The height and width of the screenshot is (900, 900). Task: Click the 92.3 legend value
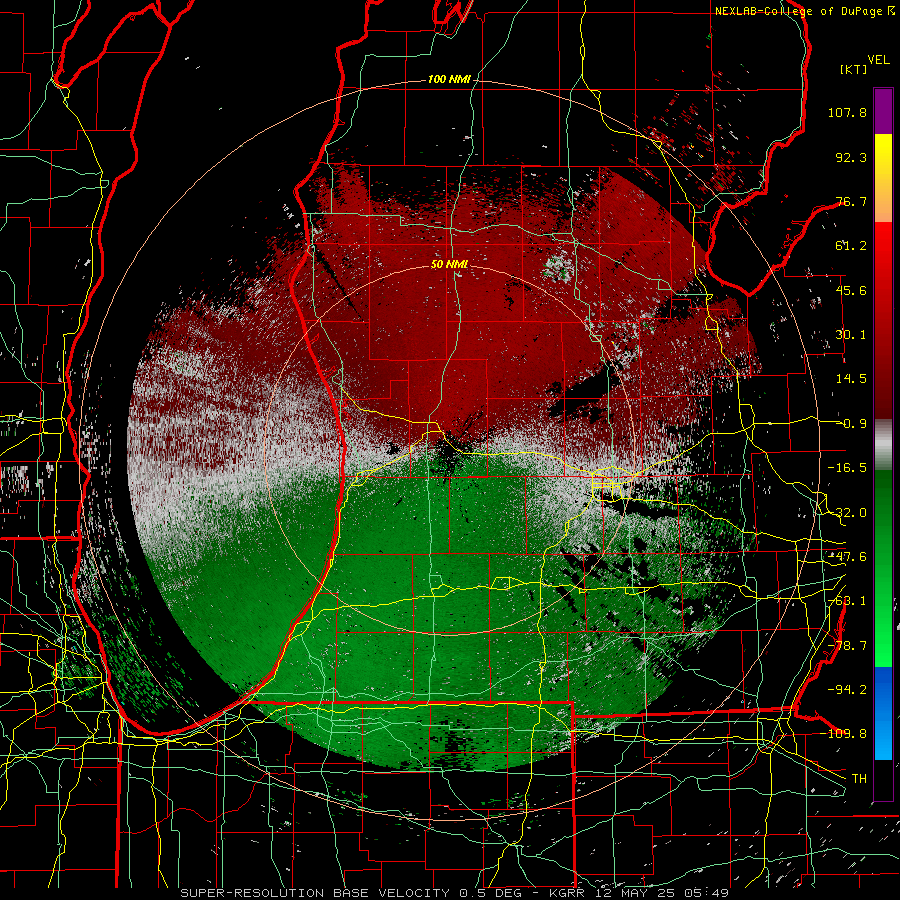[x=851, y=157]
